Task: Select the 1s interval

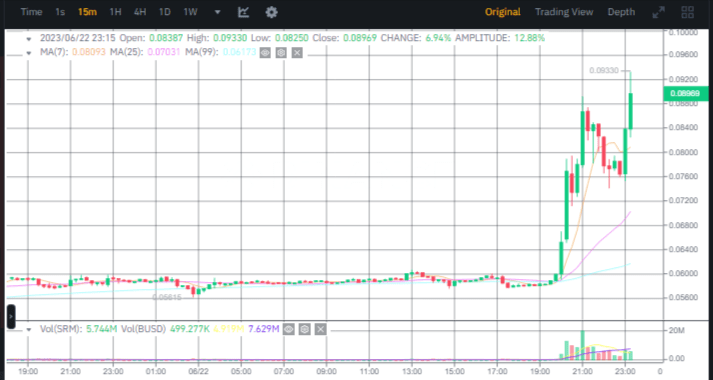Action: (x=60, y=12)
